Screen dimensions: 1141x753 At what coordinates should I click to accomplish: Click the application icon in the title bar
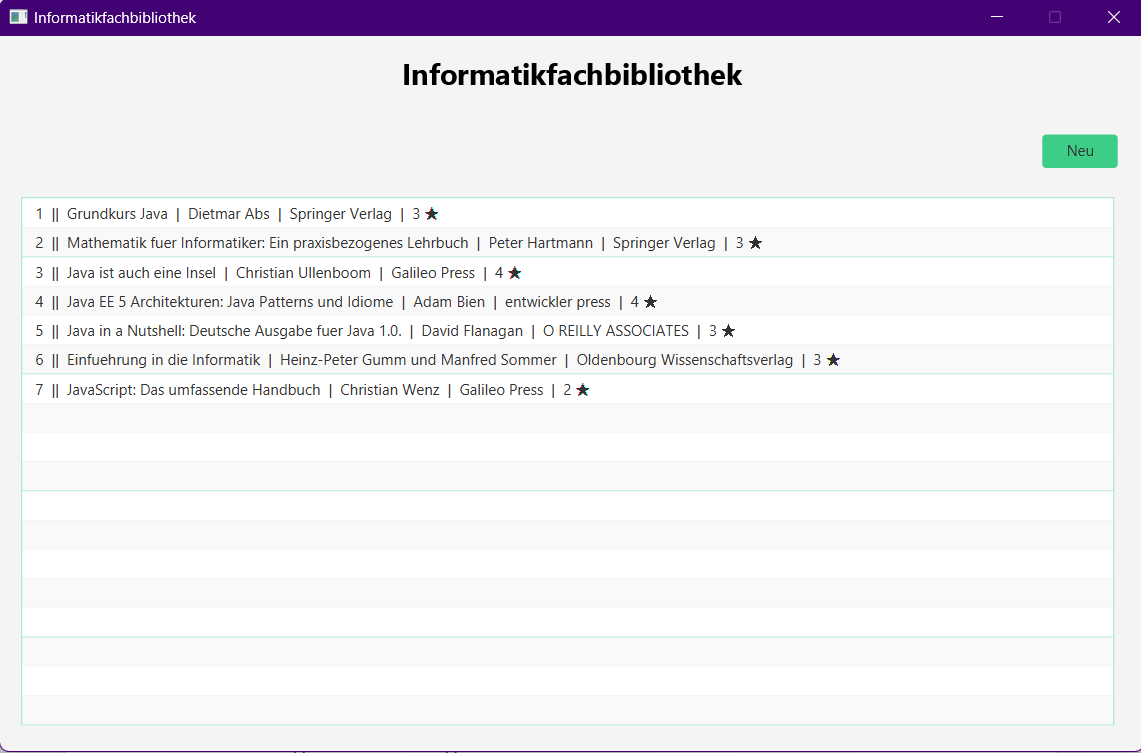point(18,17)
